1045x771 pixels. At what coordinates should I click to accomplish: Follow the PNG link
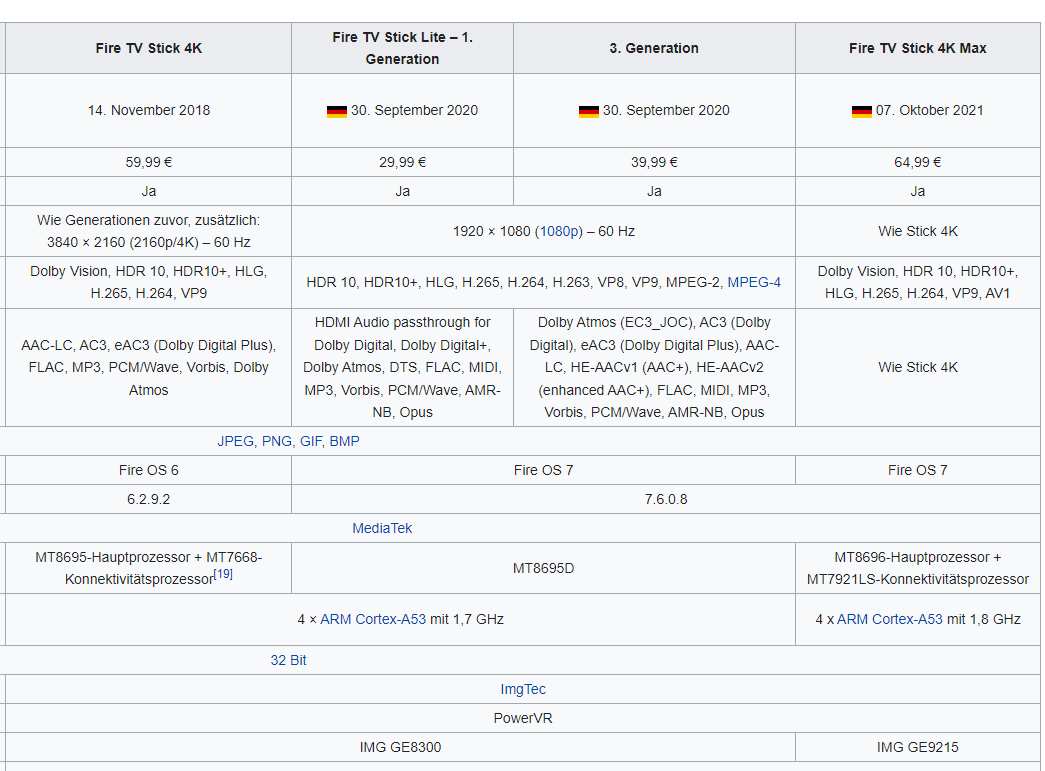click(x=277, y=441)
